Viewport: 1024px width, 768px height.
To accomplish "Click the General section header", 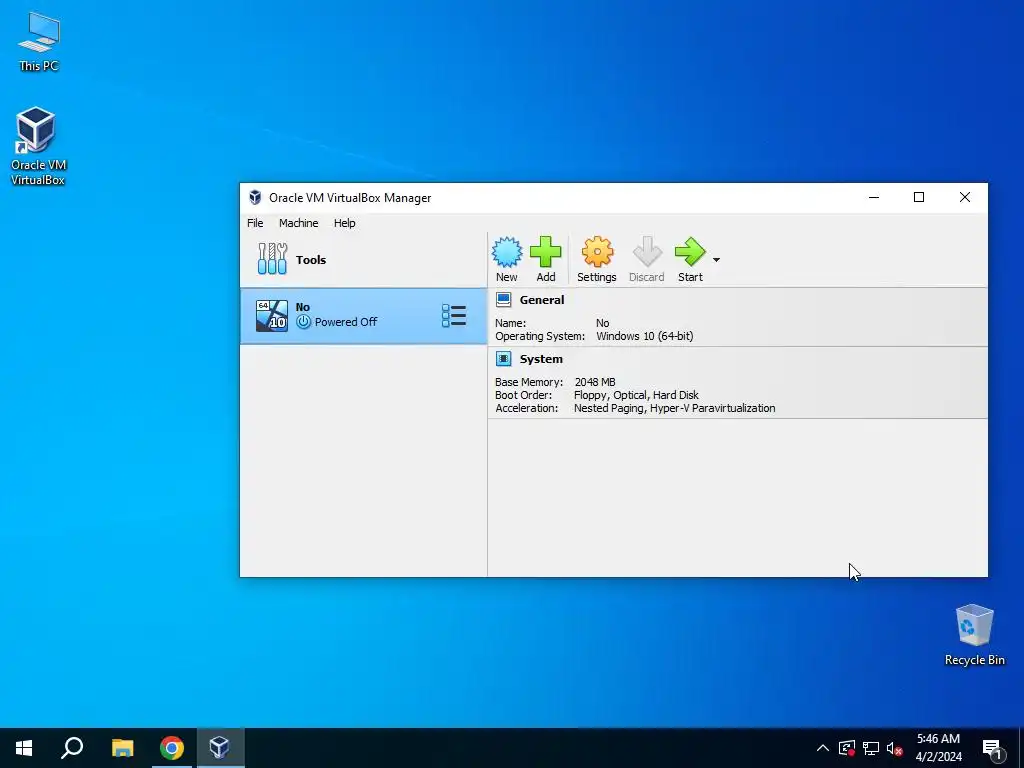I will tap(542, 300).
